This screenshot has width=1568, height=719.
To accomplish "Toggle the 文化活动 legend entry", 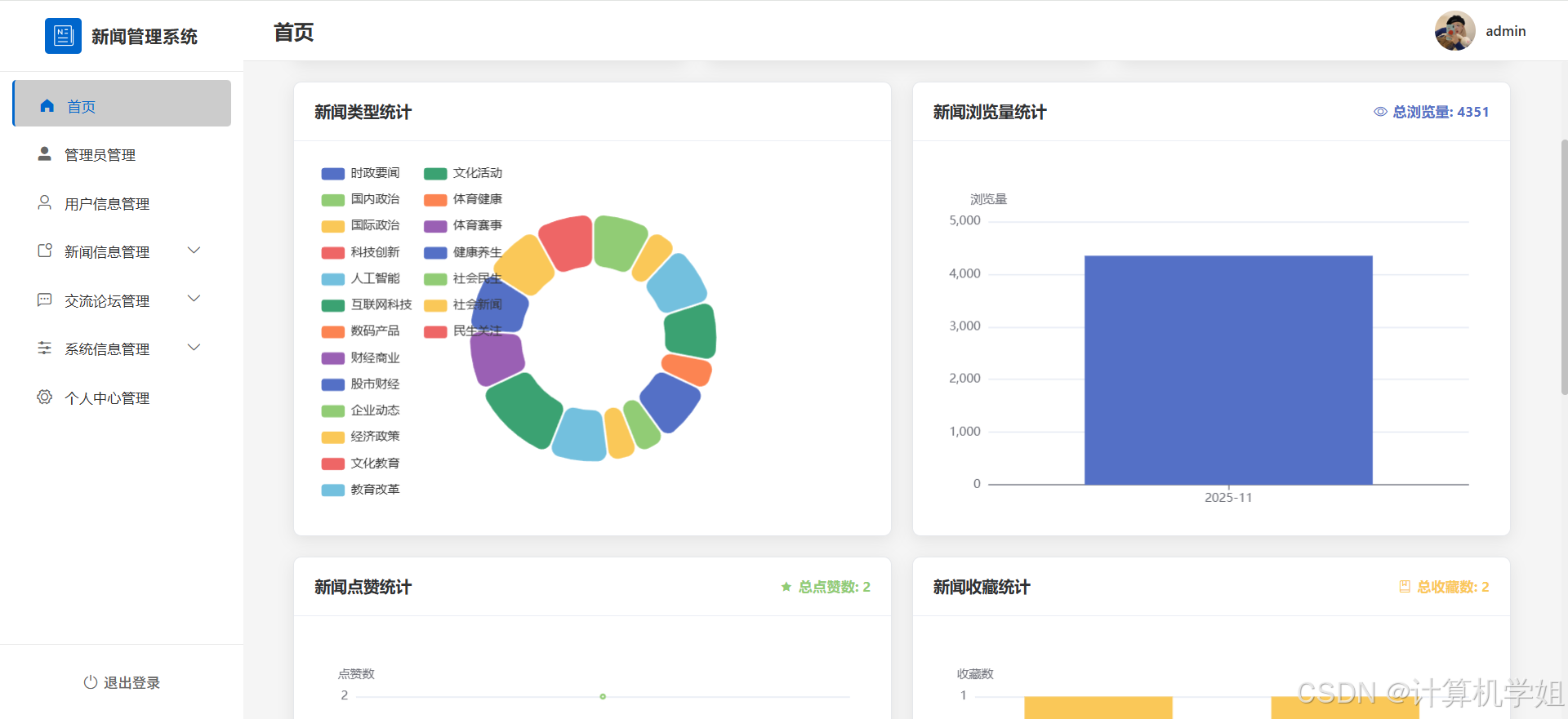I will pos(463,173).
